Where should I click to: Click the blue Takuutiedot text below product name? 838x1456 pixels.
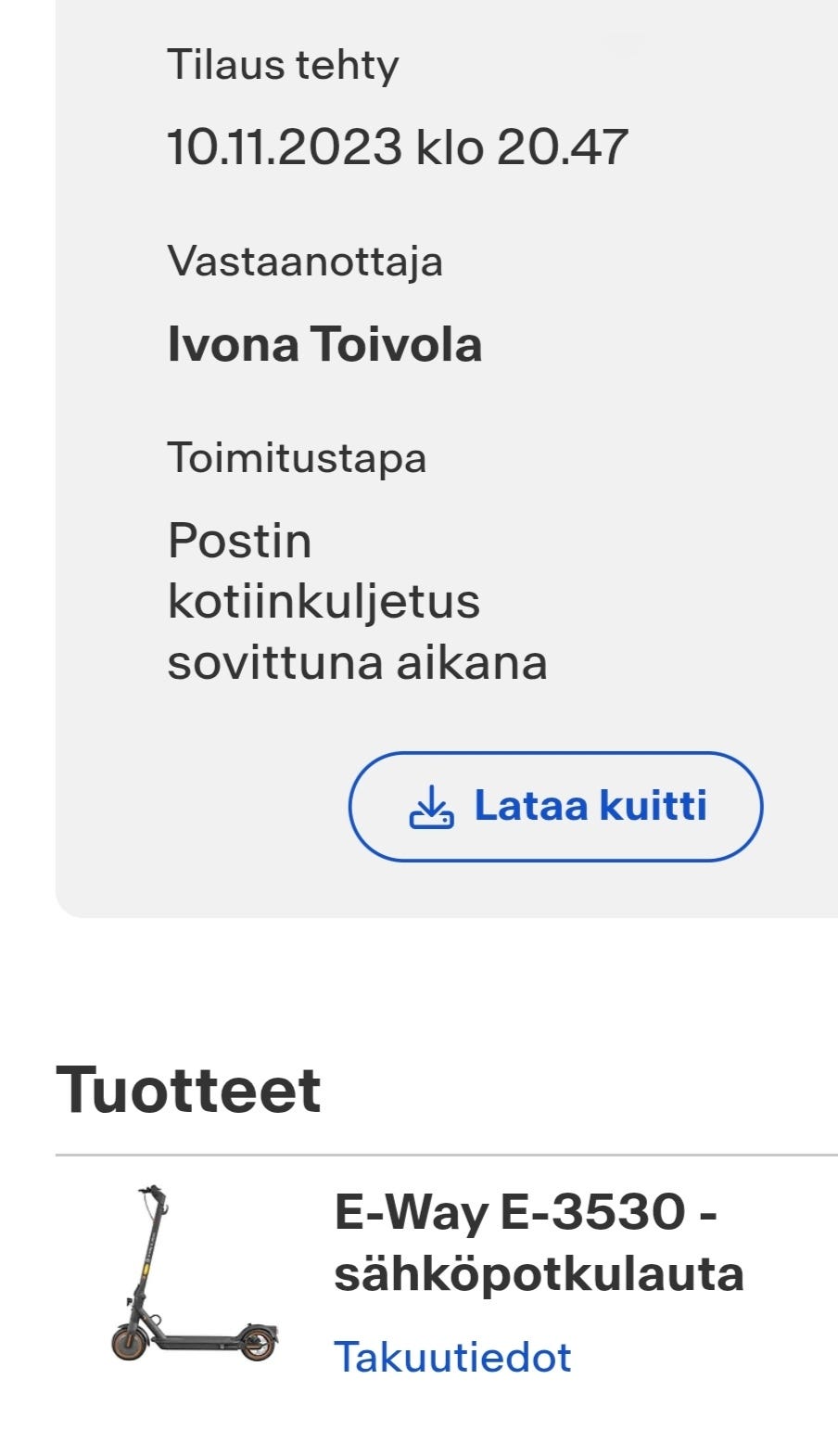453,1356
